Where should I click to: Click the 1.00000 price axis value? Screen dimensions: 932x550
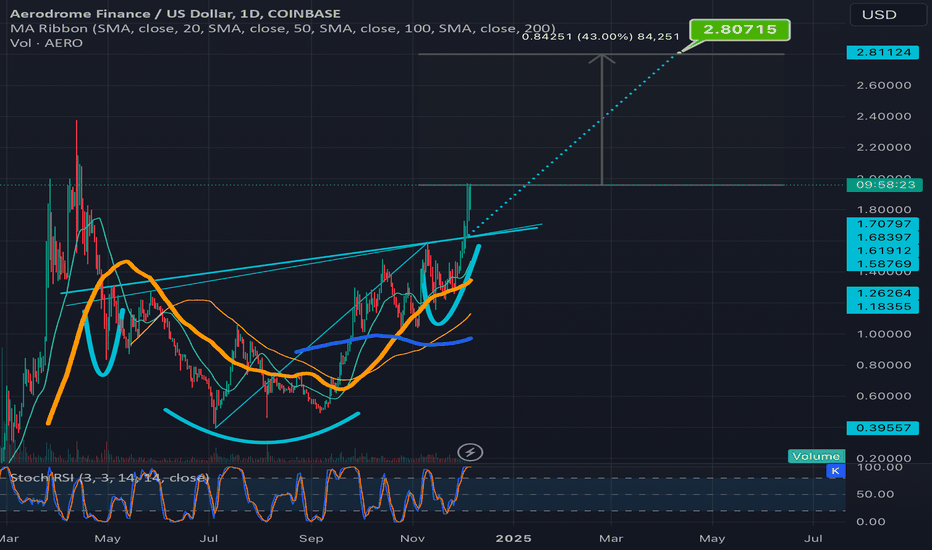coord(884,334)
